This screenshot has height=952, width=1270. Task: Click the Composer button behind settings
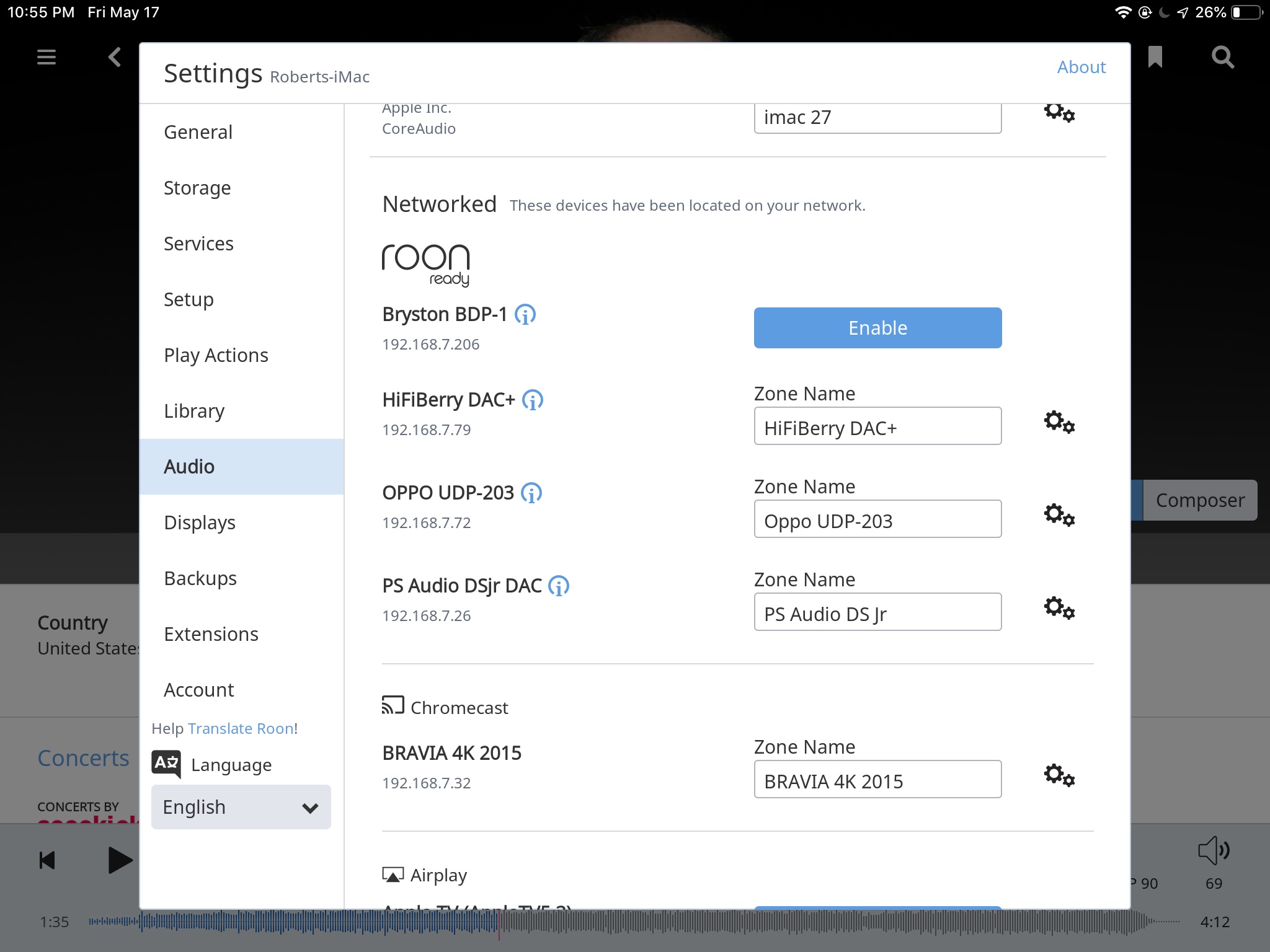tap(1200, 500)
